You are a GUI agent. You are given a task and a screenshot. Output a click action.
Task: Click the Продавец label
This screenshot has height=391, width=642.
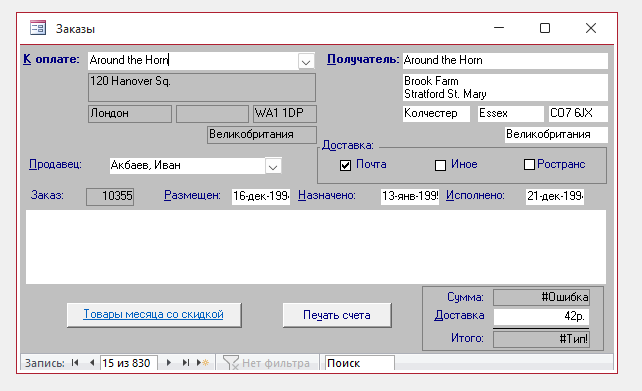click(x=55, y=165)
